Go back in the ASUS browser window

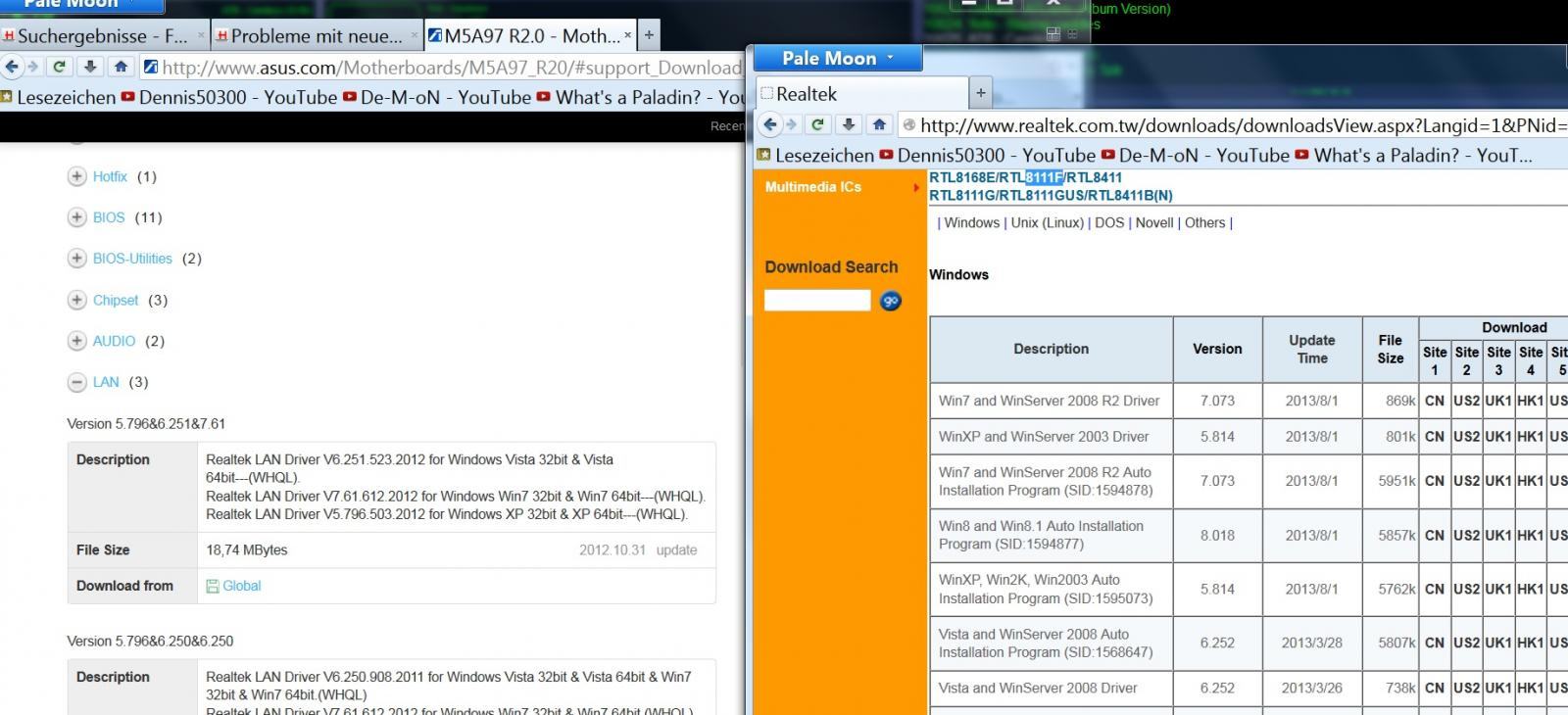tap(12, 67)
